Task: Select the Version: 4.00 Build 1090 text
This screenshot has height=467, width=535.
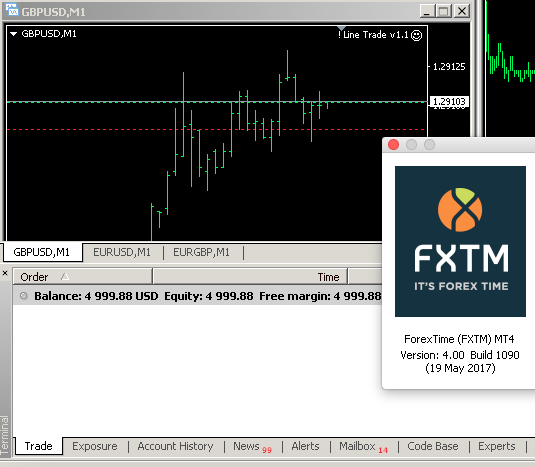Action: 460,355
